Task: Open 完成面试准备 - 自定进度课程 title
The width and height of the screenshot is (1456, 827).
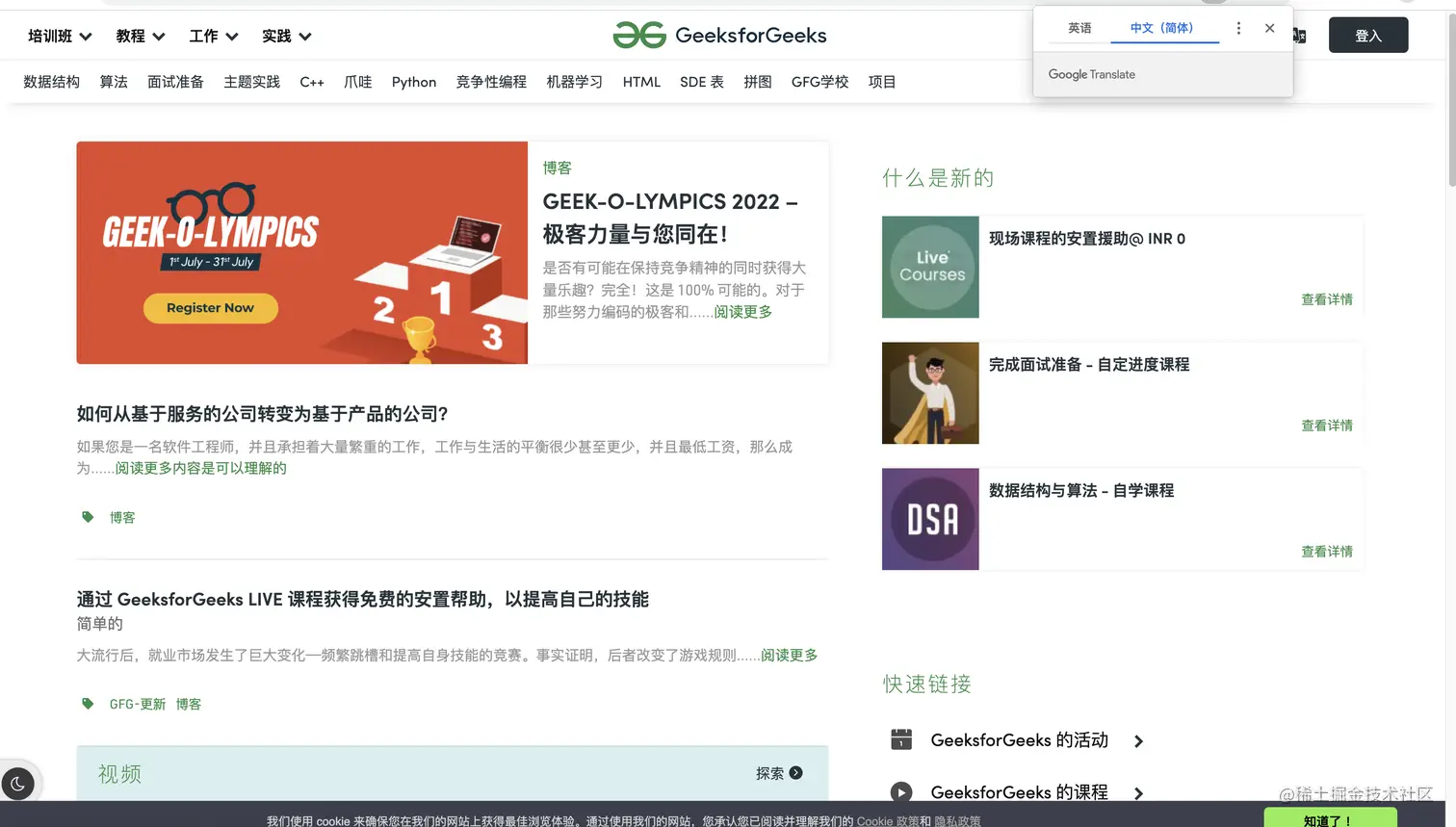Action: click(x=1089, y=365)
